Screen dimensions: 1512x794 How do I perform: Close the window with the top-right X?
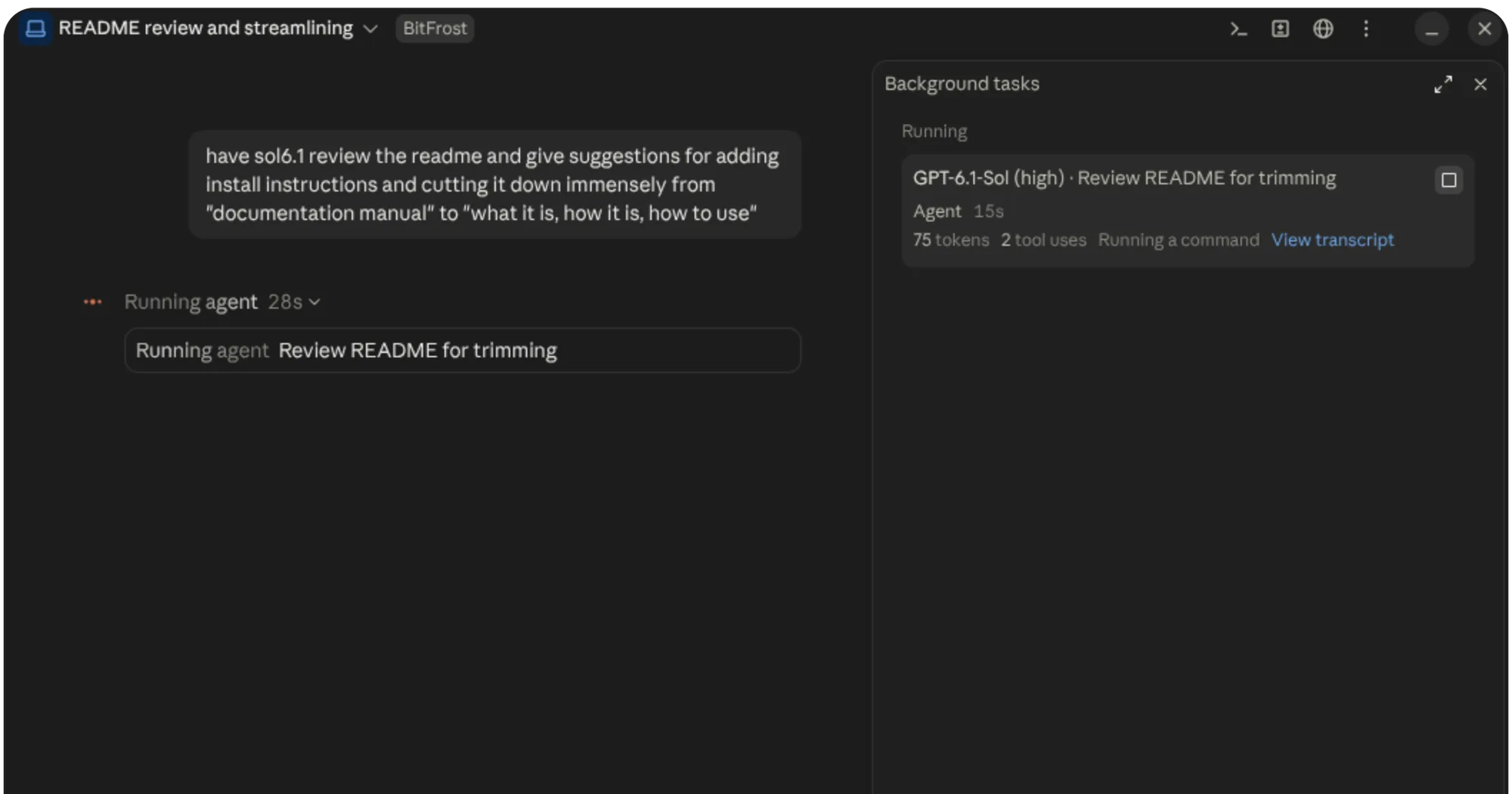tap(1484, 29)
